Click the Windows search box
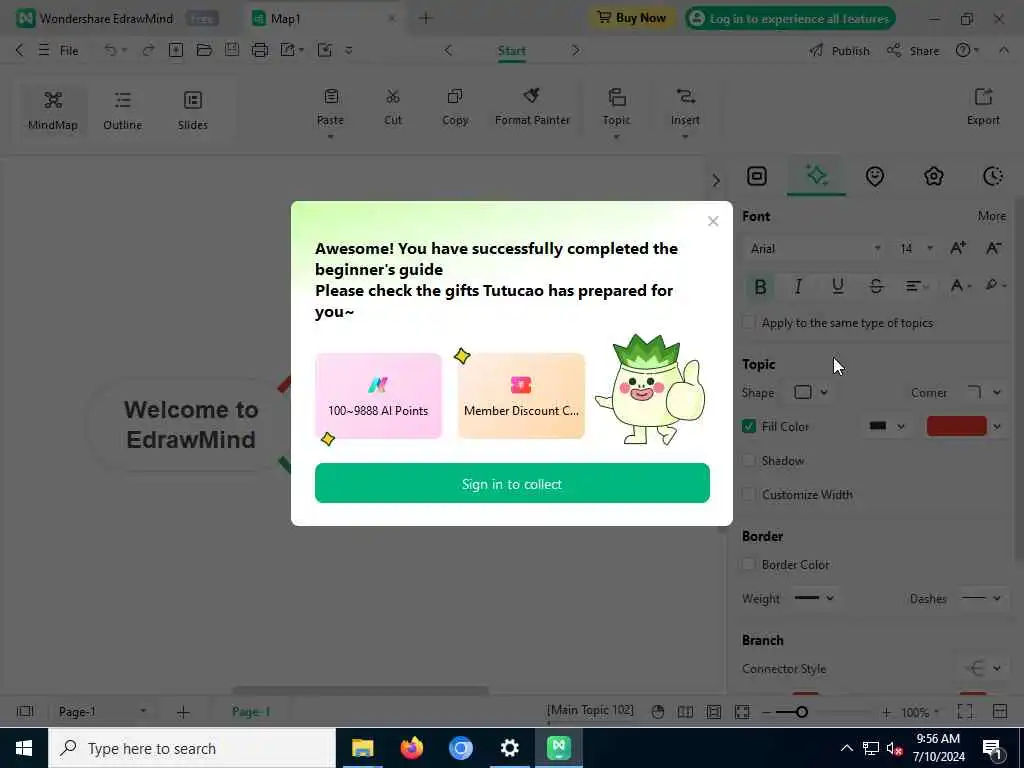 point(192,748)
